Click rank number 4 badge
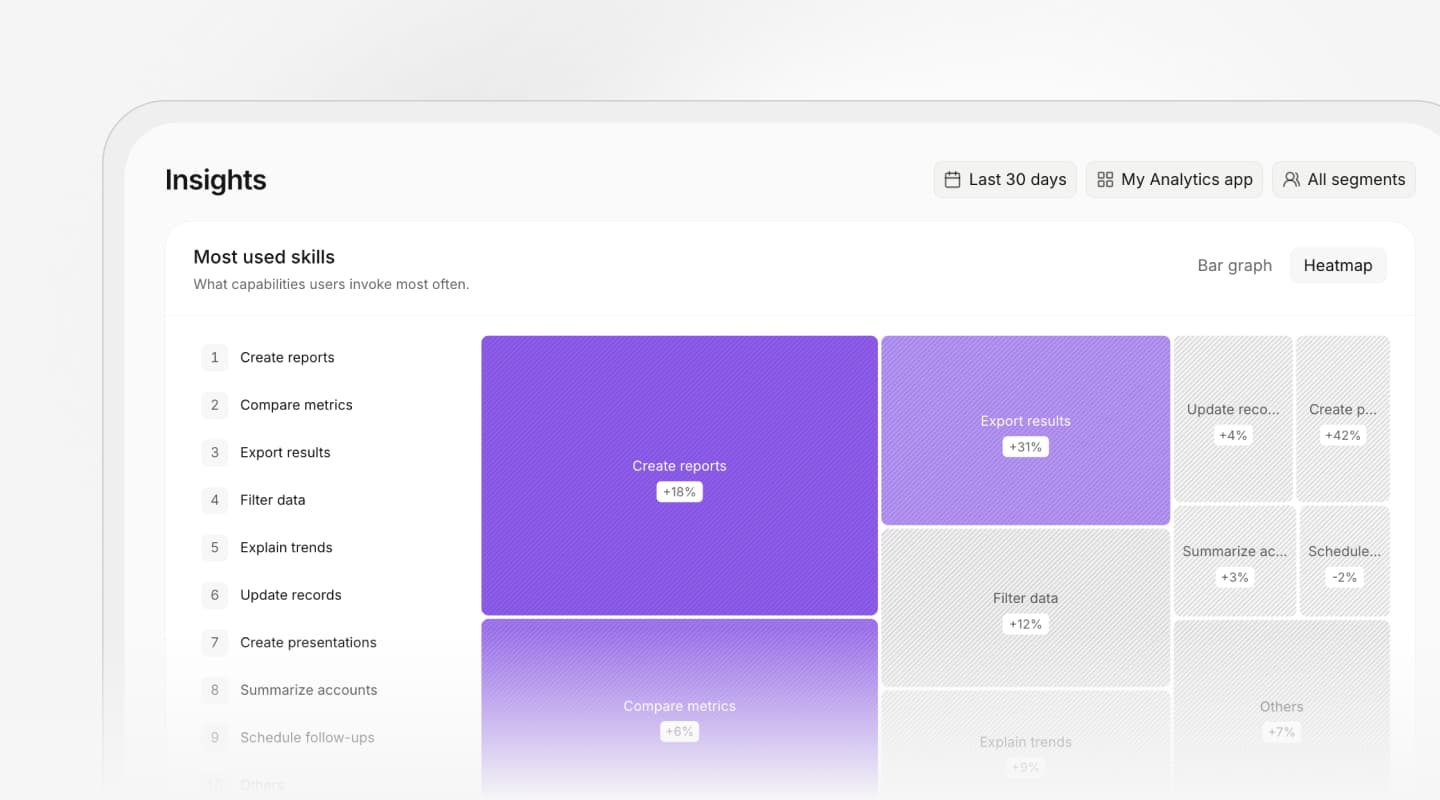This screenshot has width=1440, height=800. click(x=214, y=500)
